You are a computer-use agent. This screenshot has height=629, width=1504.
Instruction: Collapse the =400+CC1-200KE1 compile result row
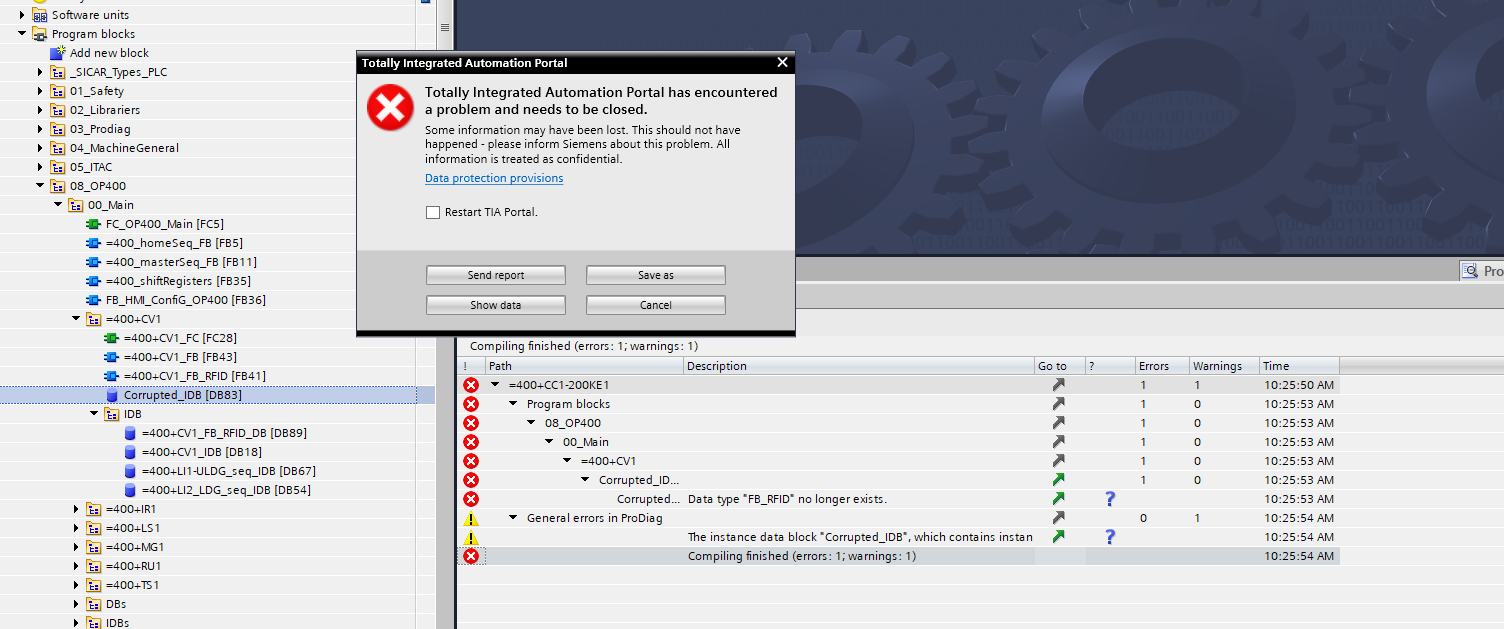pos(495,385)
